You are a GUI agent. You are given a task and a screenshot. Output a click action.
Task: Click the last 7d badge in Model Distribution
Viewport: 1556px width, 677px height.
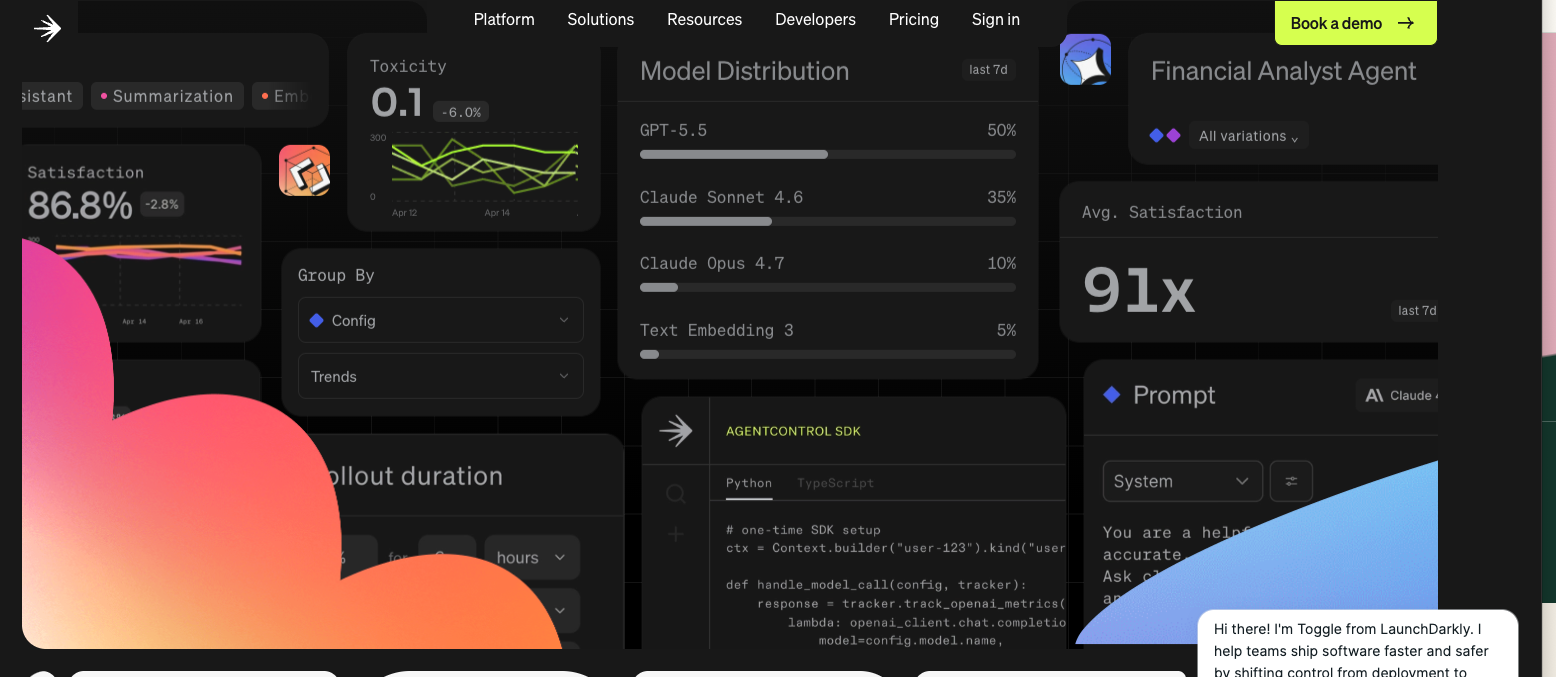click(988, 70)
